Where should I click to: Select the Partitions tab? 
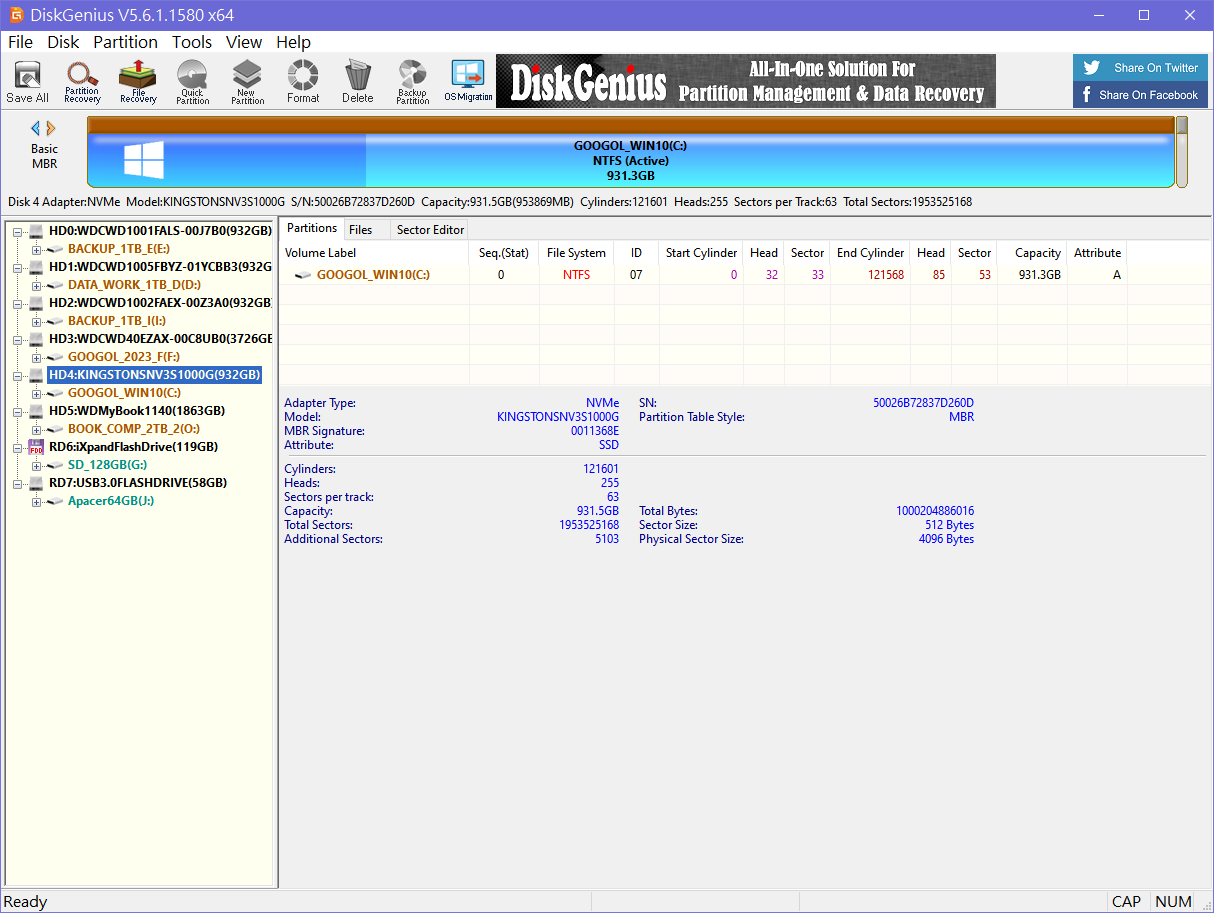pyautogui.click(x=312, y=228)
